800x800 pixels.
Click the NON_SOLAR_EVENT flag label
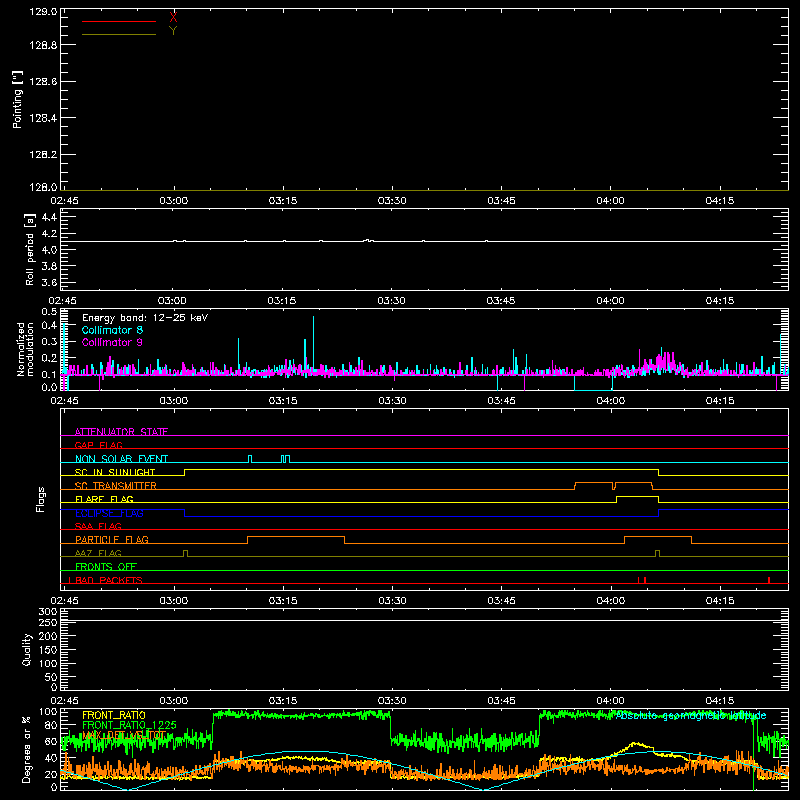coord(121,459)
